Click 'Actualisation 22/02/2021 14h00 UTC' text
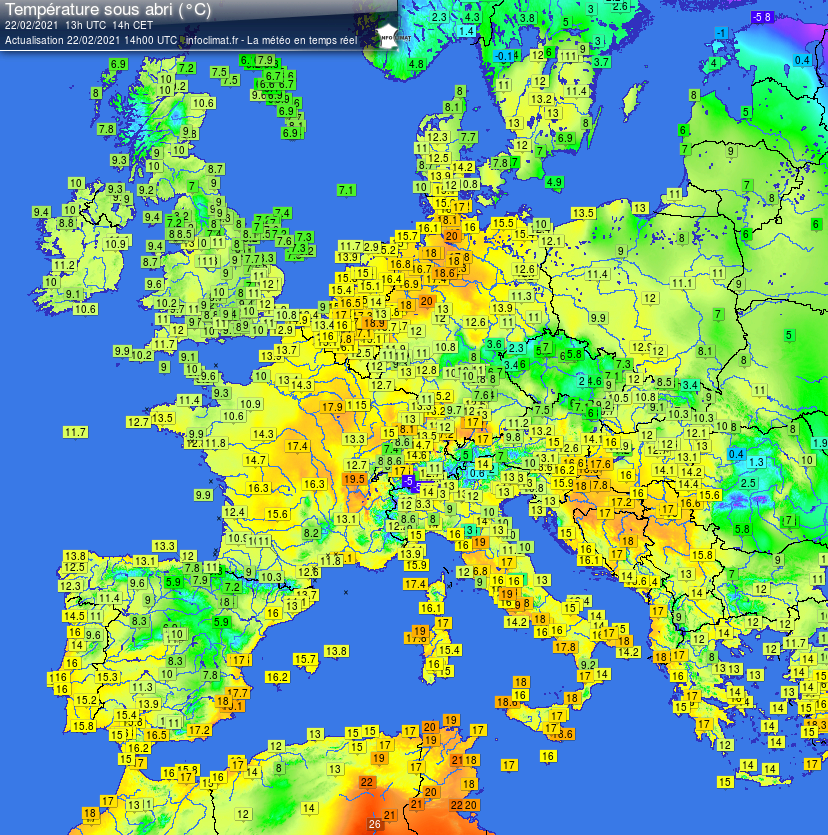 pyautogui.click(x=91, y=40)
